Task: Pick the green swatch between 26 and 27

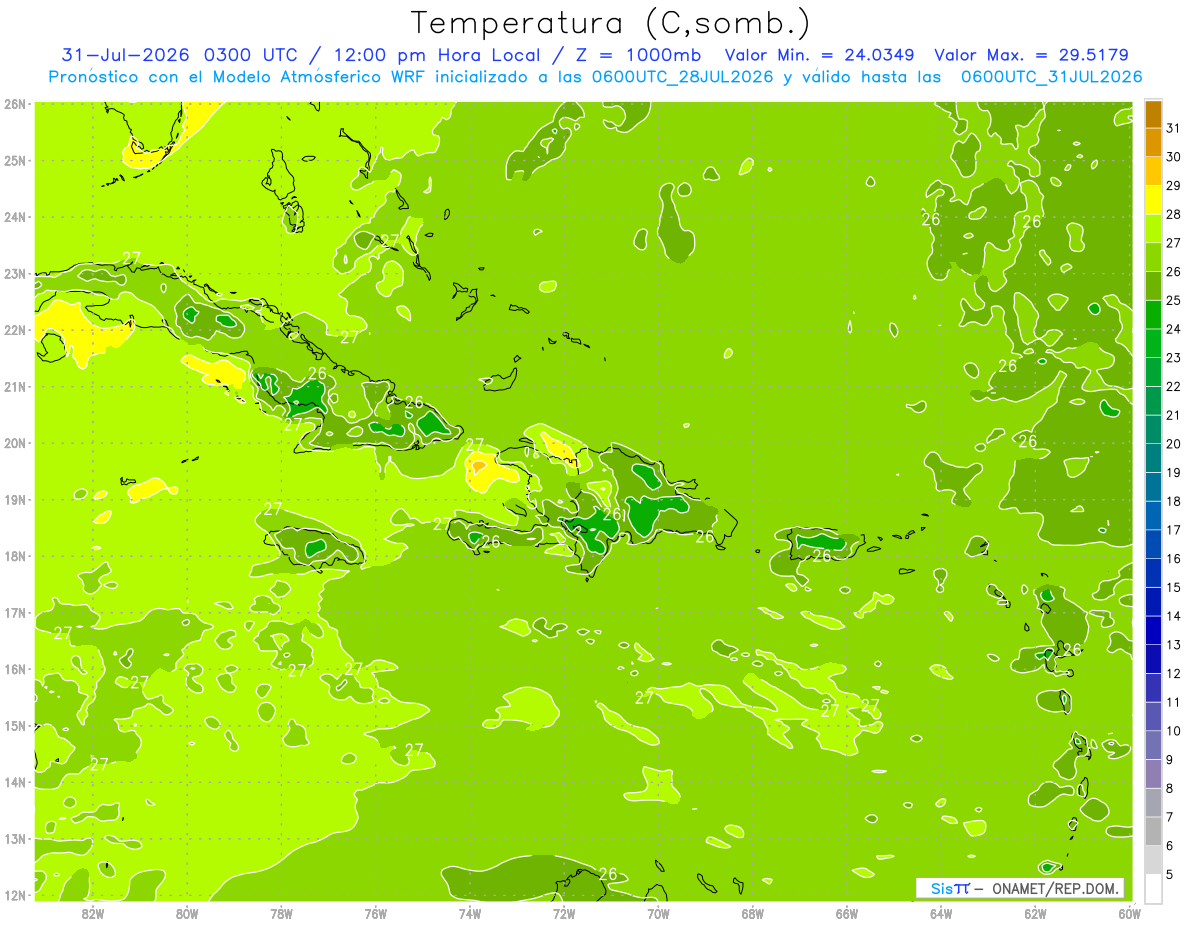Action: [1153, 257]
